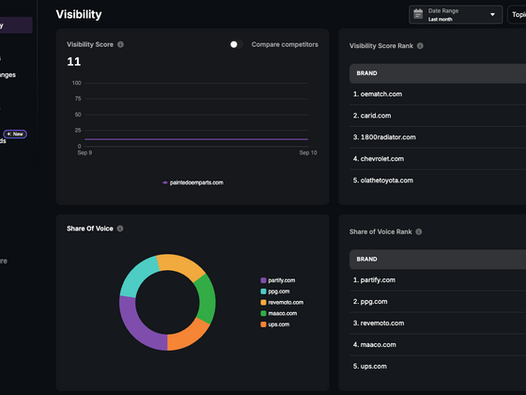Image resolution: width=526 pixels, height=395 pixels.
Task: Click the orange ups.com legend swatch
Action: tap(263, 325)
